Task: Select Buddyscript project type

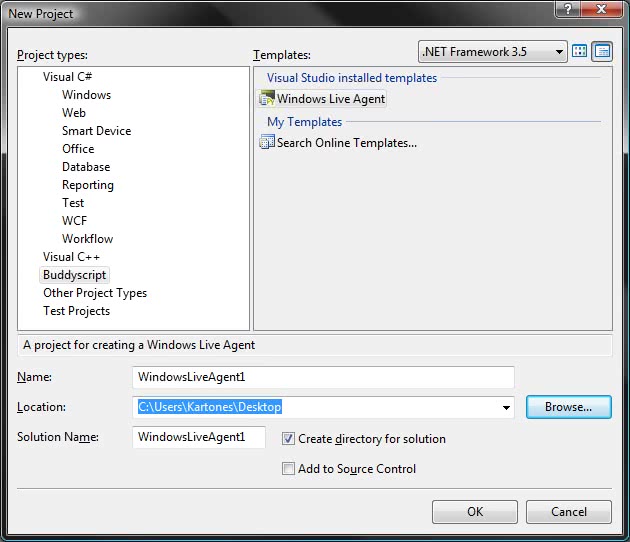Action: 74,275
